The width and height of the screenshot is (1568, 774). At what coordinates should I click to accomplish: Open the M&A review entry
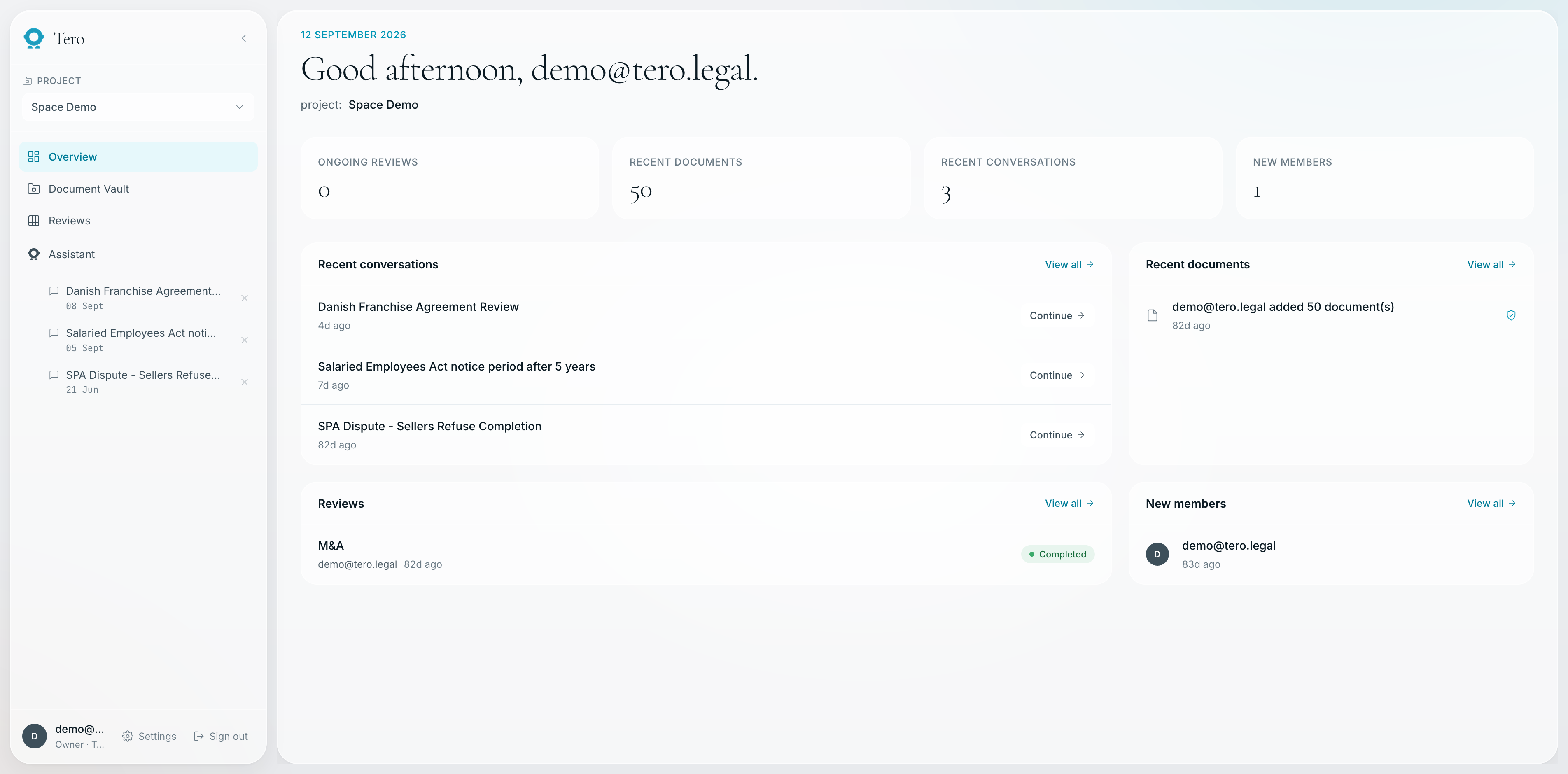tap(706, 554)
